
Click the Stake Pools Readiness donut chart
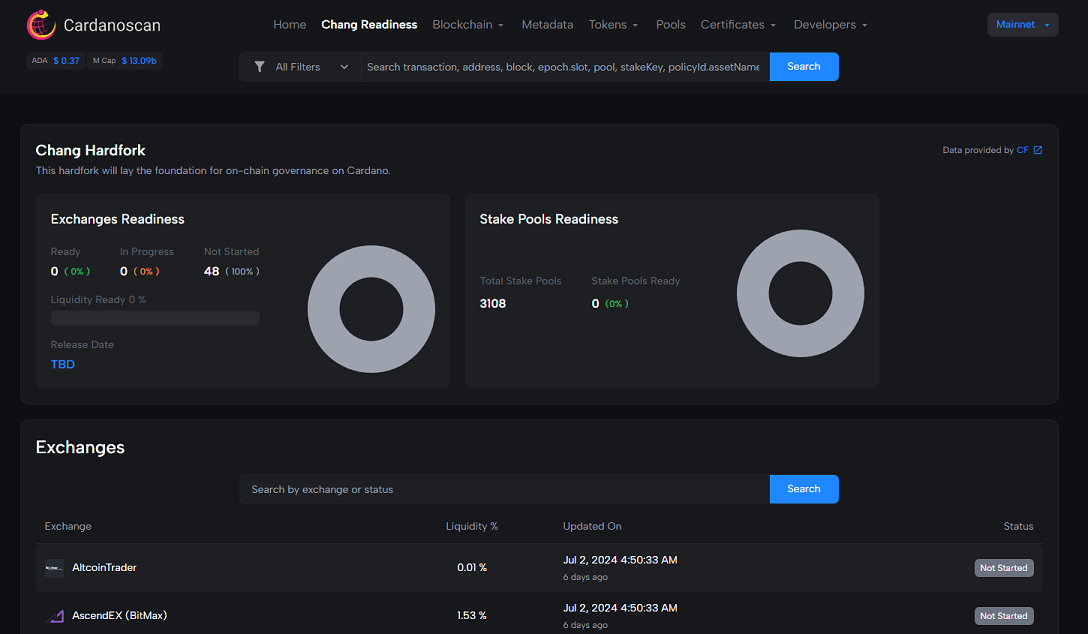(800, 293)
